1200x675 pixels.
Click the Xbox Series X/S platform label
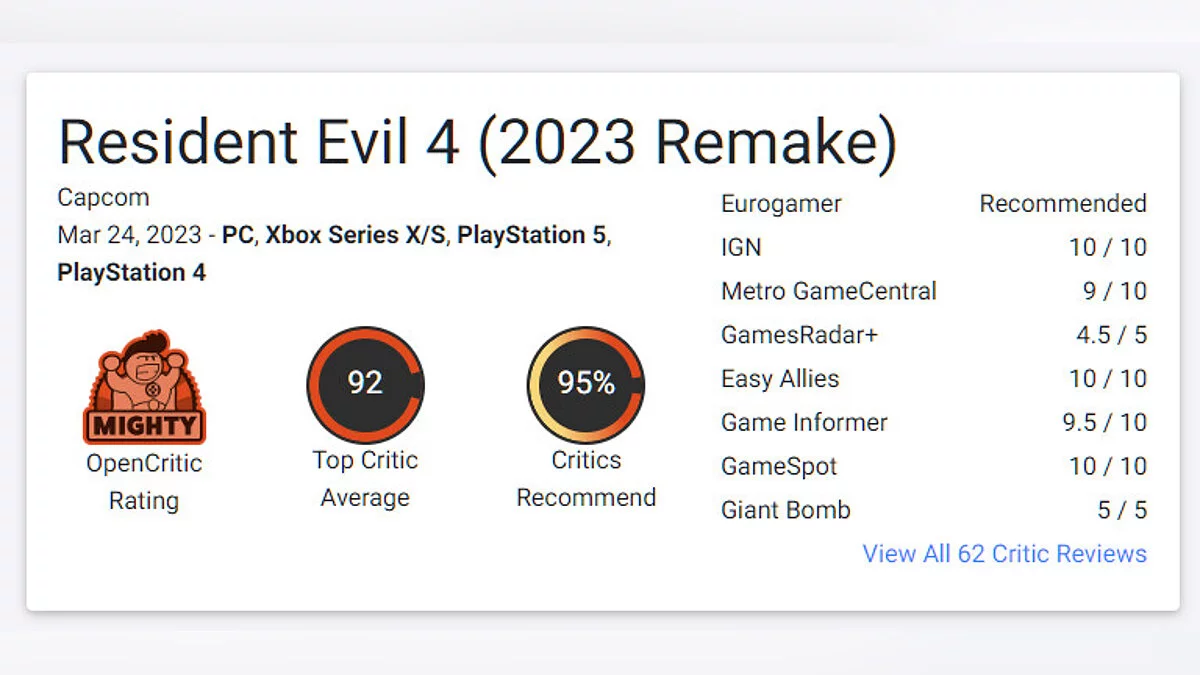pos(354,235)
